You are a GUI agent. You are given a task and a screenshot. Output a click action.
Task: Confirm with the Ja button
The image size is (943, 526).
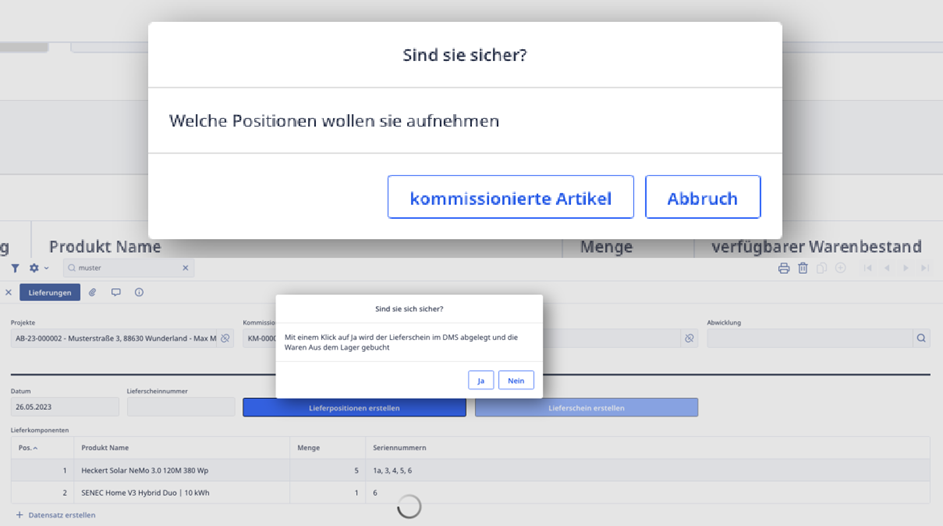point(481,381)
